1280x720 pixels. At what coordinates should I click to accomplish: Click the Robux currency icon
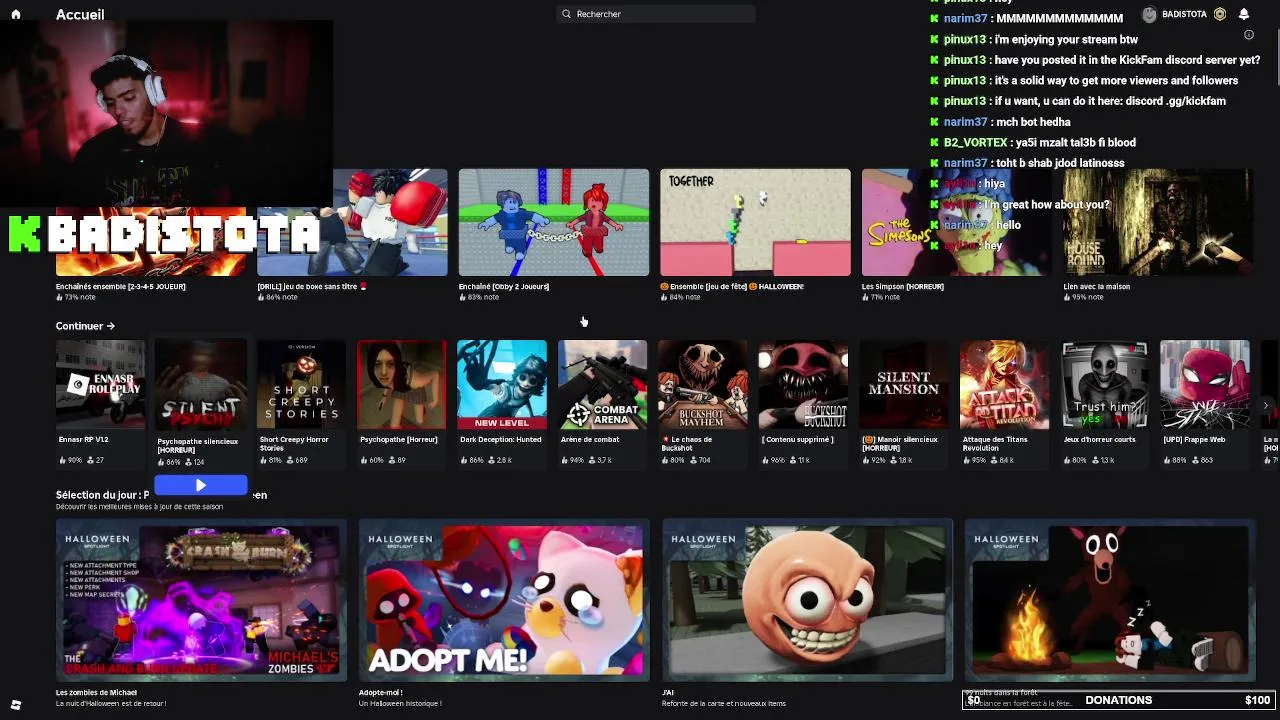click(1220, 14)
